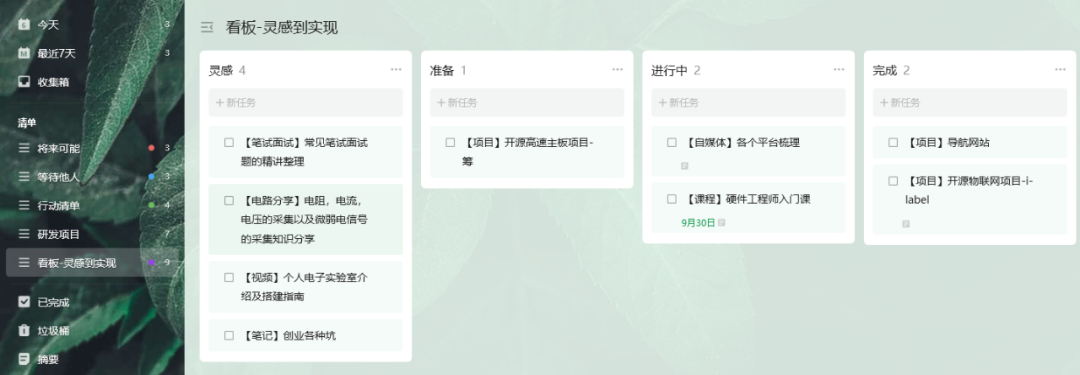Open the Trash bin icon
This screenshot has height=375, width=1080.
[24, 330]
